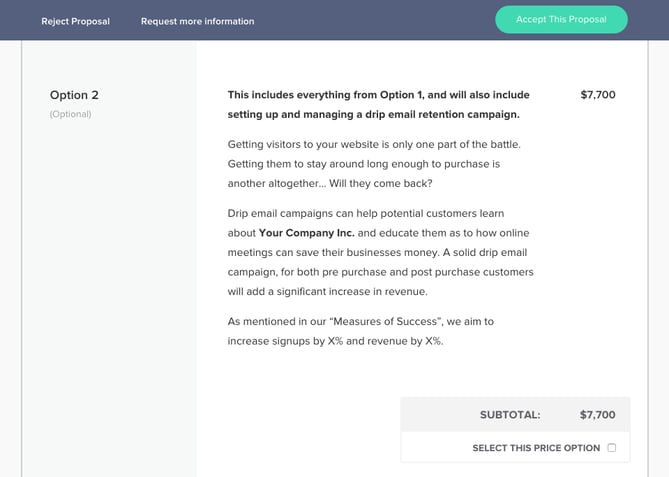Click the 'will add a significant increase in revenue' line
The image size is (669, 477).
[x=327, y=291]
